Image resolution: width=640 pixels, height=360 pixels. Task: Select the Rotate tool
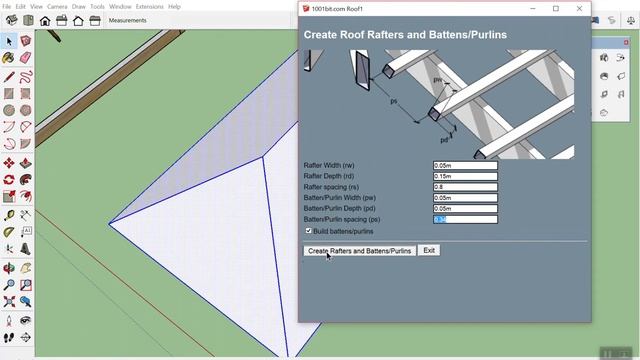point(9,180)
